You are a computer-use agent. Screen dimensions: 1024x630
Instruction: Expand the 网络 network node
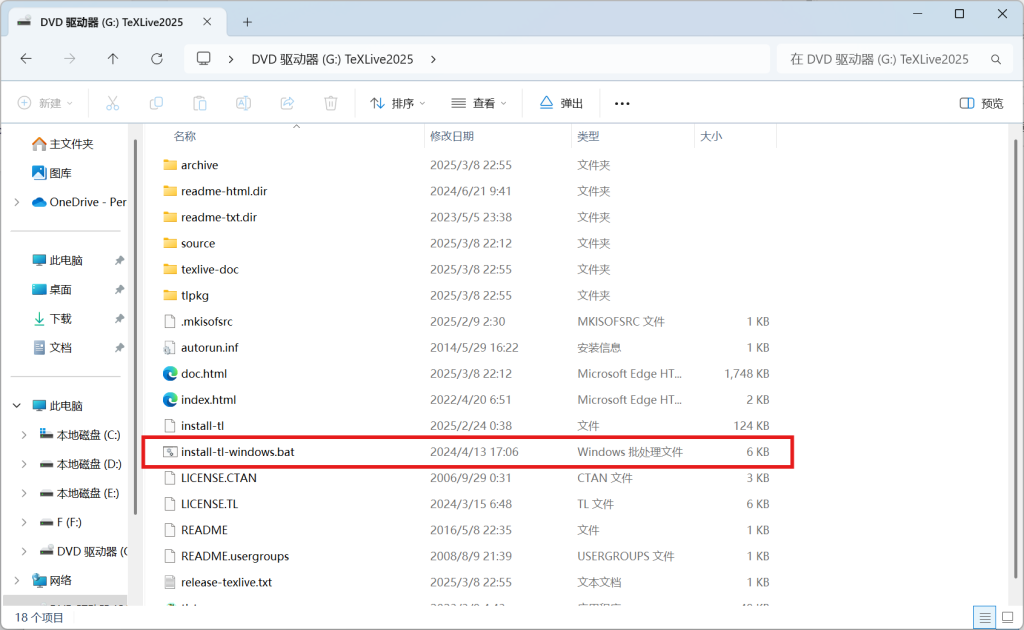[17, 580]
